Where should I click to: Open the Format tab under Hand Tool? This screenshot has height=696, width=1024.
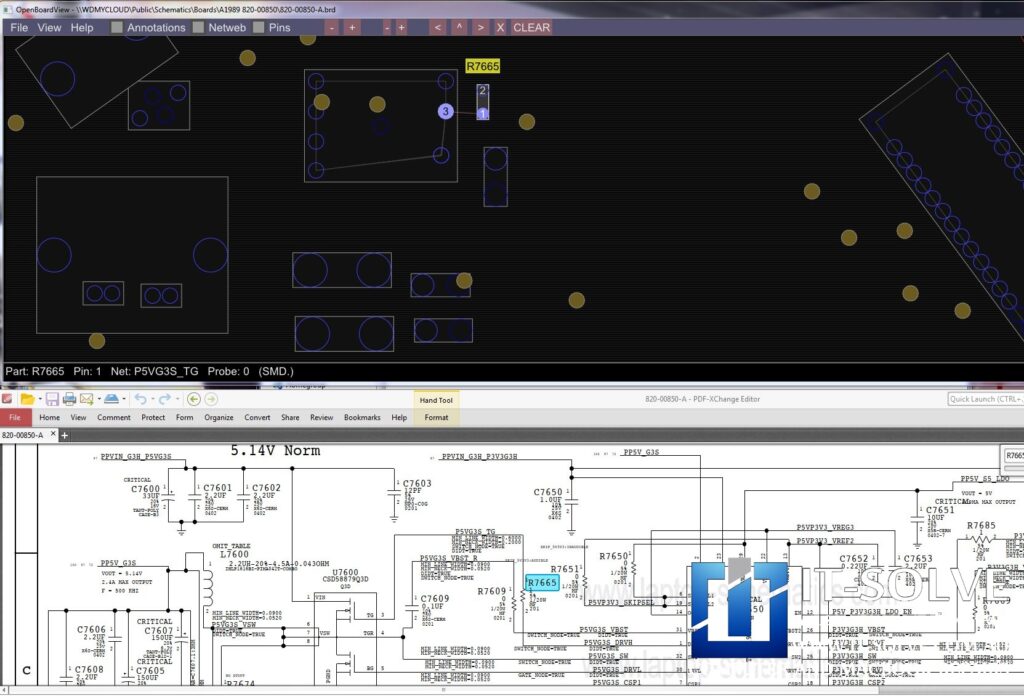tap(436, 417)
